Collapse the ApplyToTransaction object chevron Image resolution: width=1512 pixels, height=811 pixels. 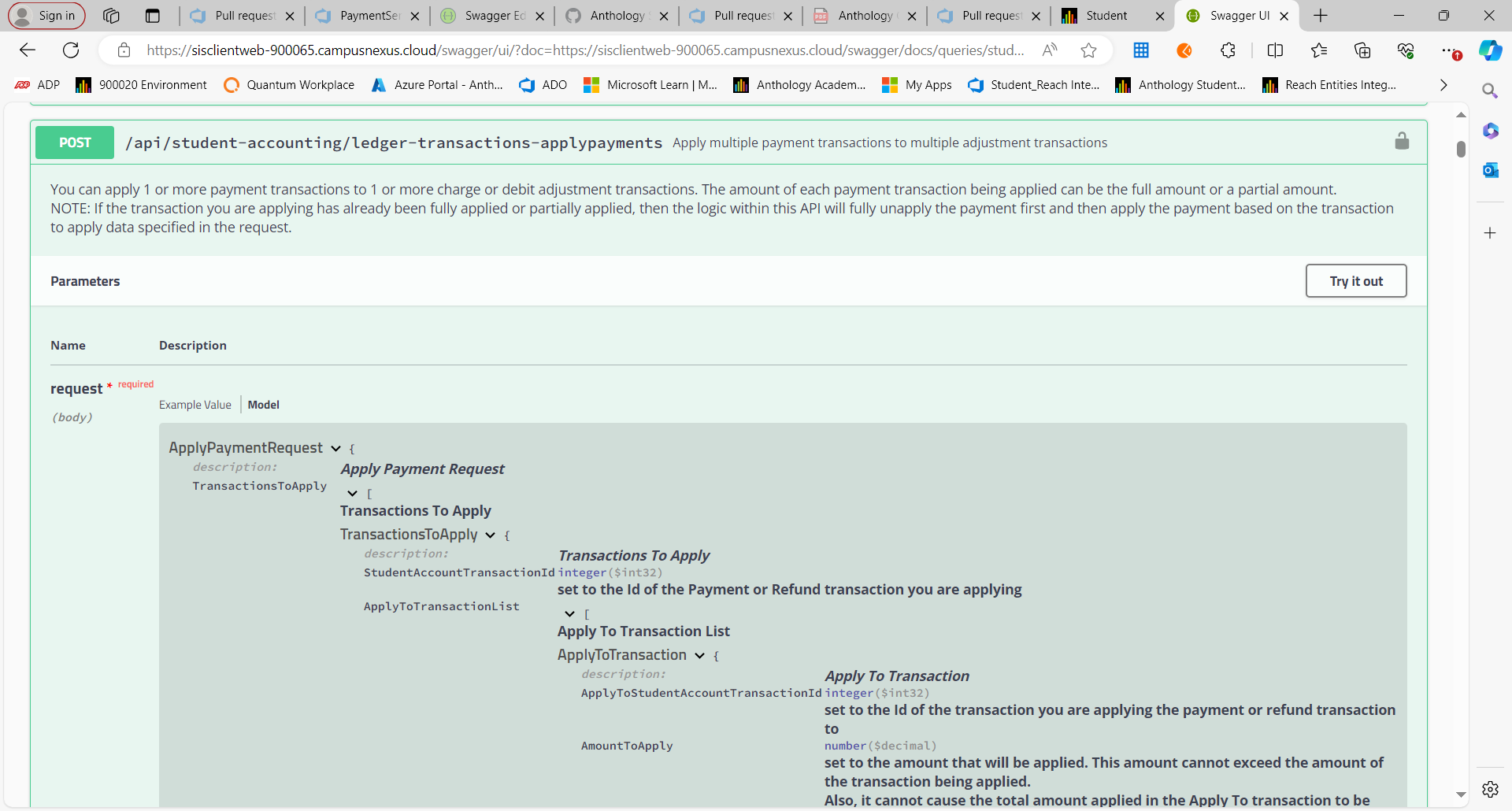pos(699,656)
